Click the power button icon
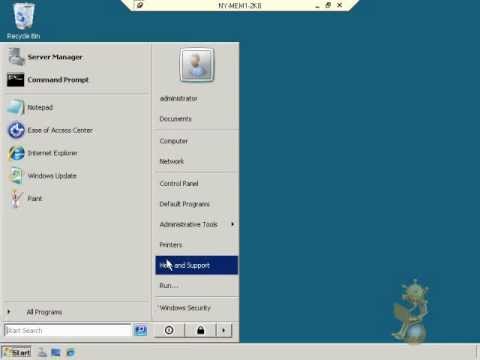 169,330
